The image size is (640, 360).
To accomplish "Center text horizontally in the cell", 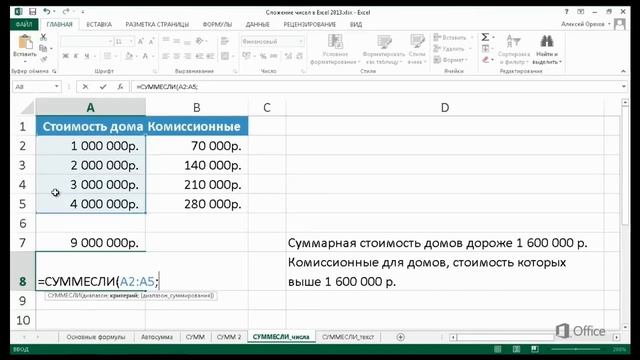I will pyautogui.click(x=177, y=56).
